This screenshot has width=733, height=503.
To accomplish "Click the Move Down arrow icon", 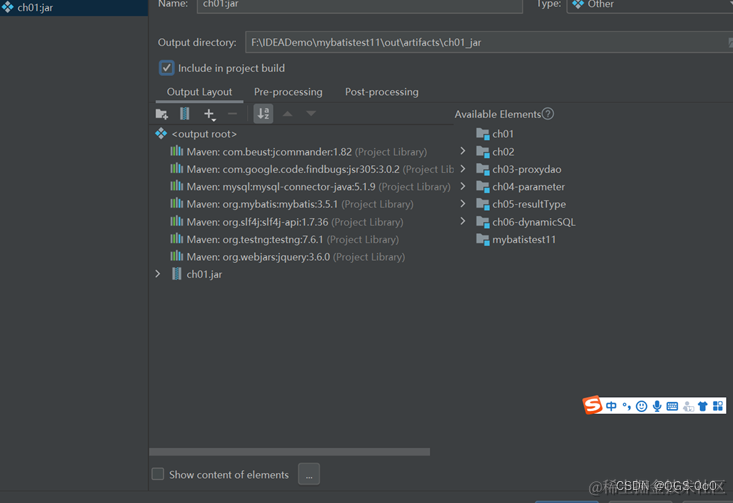I will pyautogui.click(x=311, y=114).
